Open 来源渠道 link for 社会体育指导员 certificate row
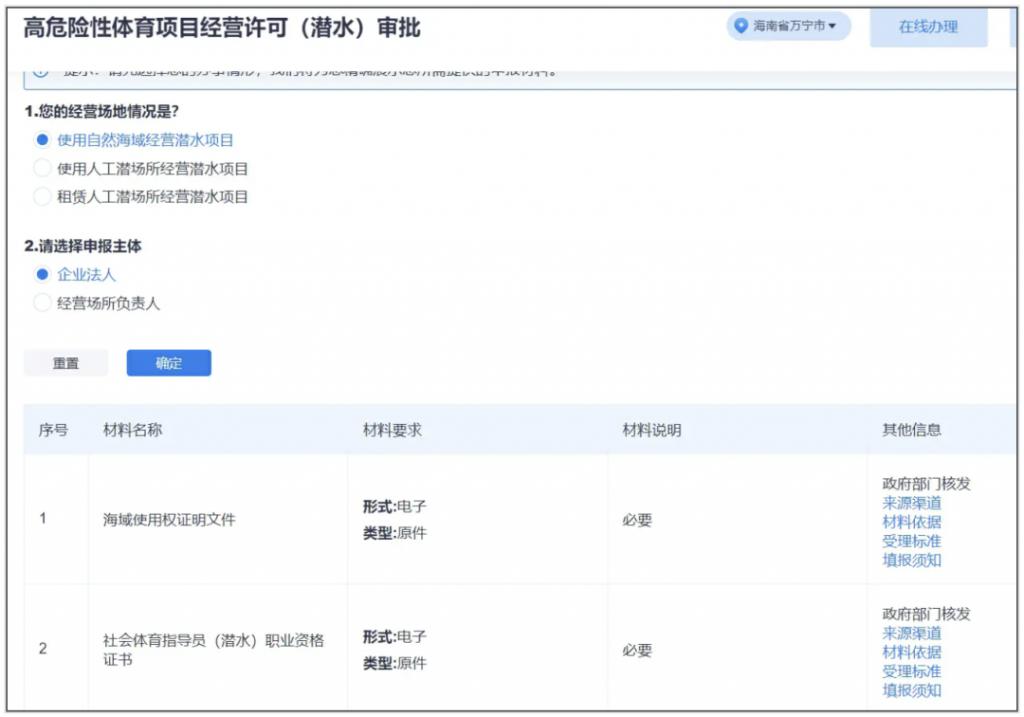Image resolution: width=1024 pixels, height=717 pixels. pyautogui.click(x=911, y=633)
